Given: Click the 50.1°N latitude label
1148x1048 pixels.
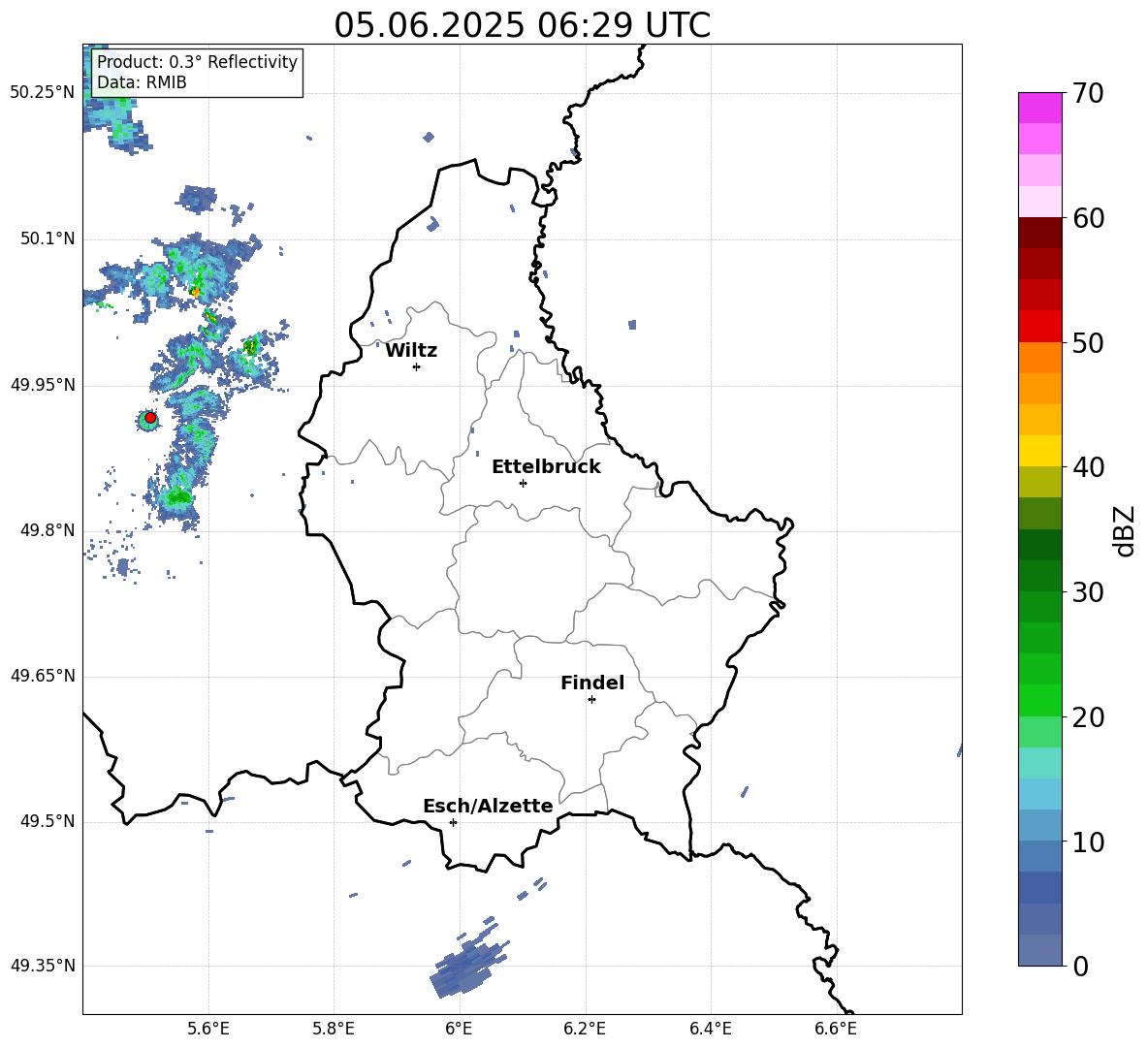Looking at the screenshot, I should point(48,239).
